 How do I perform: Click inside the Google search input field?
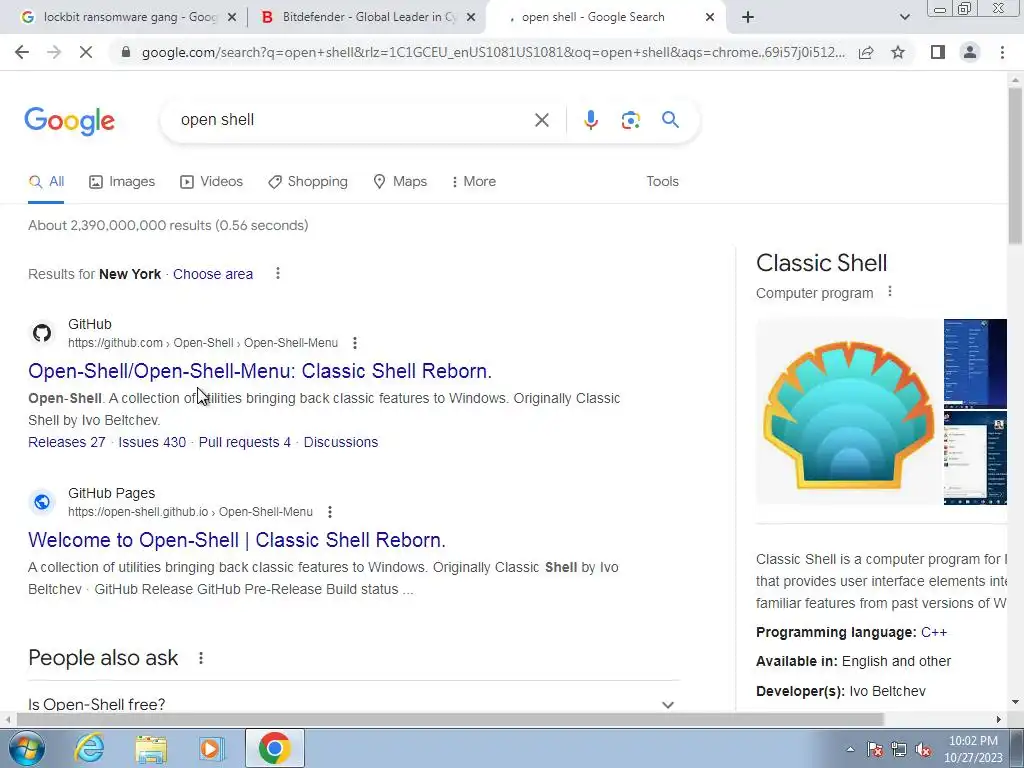(x=353, y=120)
